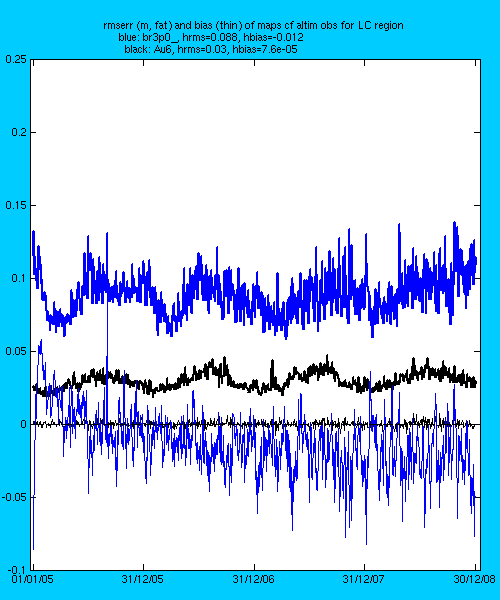Click the y-axis label 0
Screen dimensions: 500x600
[23, 424]
